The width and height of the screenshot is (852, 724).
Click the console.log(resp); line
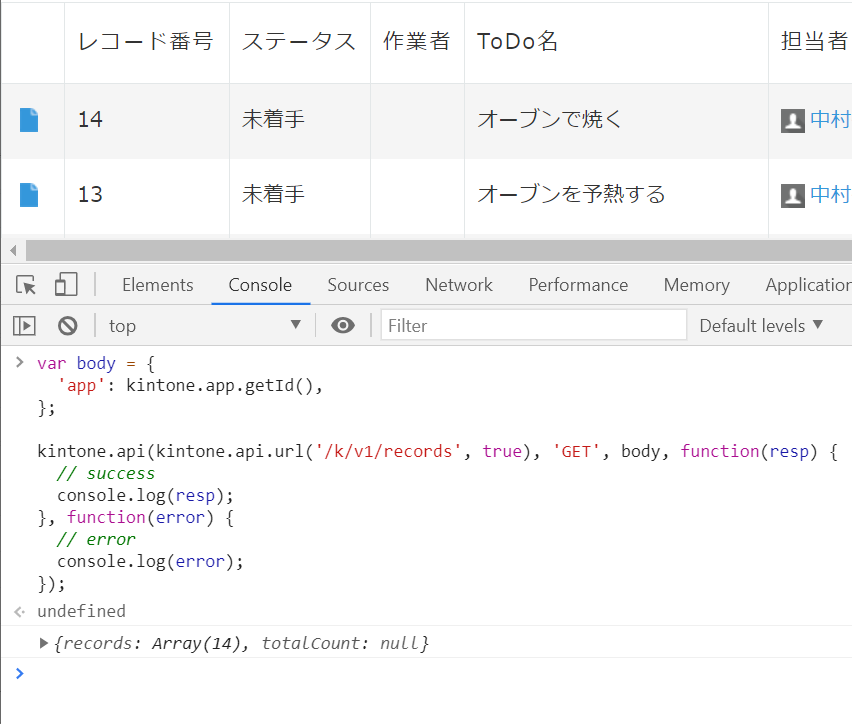click(x=145, y=496)
